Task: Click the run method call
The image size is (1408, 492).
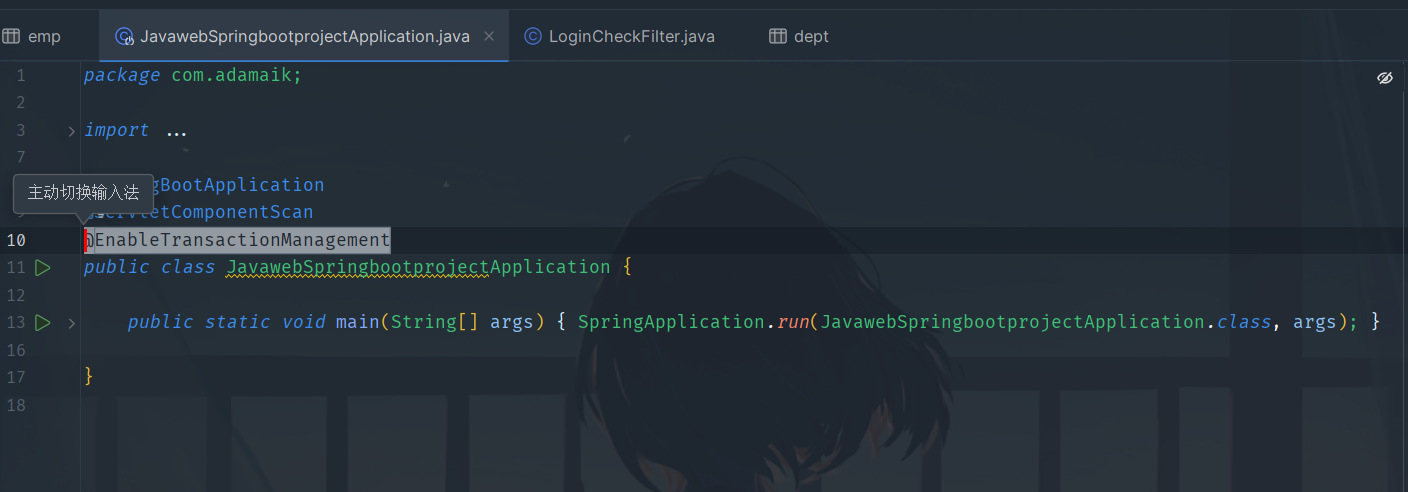Action: (x=792, y=322)
